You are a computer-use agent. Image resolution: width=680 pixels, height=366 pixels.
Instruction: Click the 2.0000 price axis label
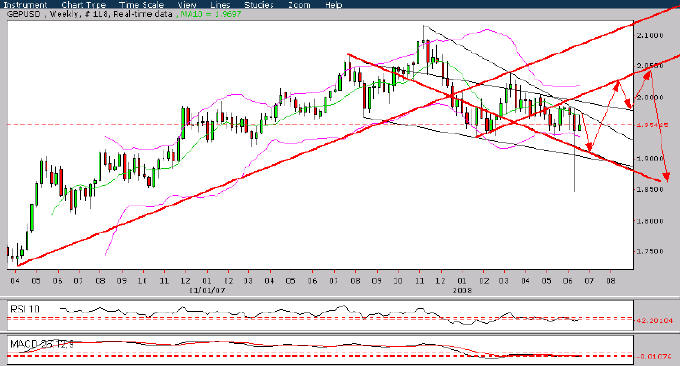650,97
